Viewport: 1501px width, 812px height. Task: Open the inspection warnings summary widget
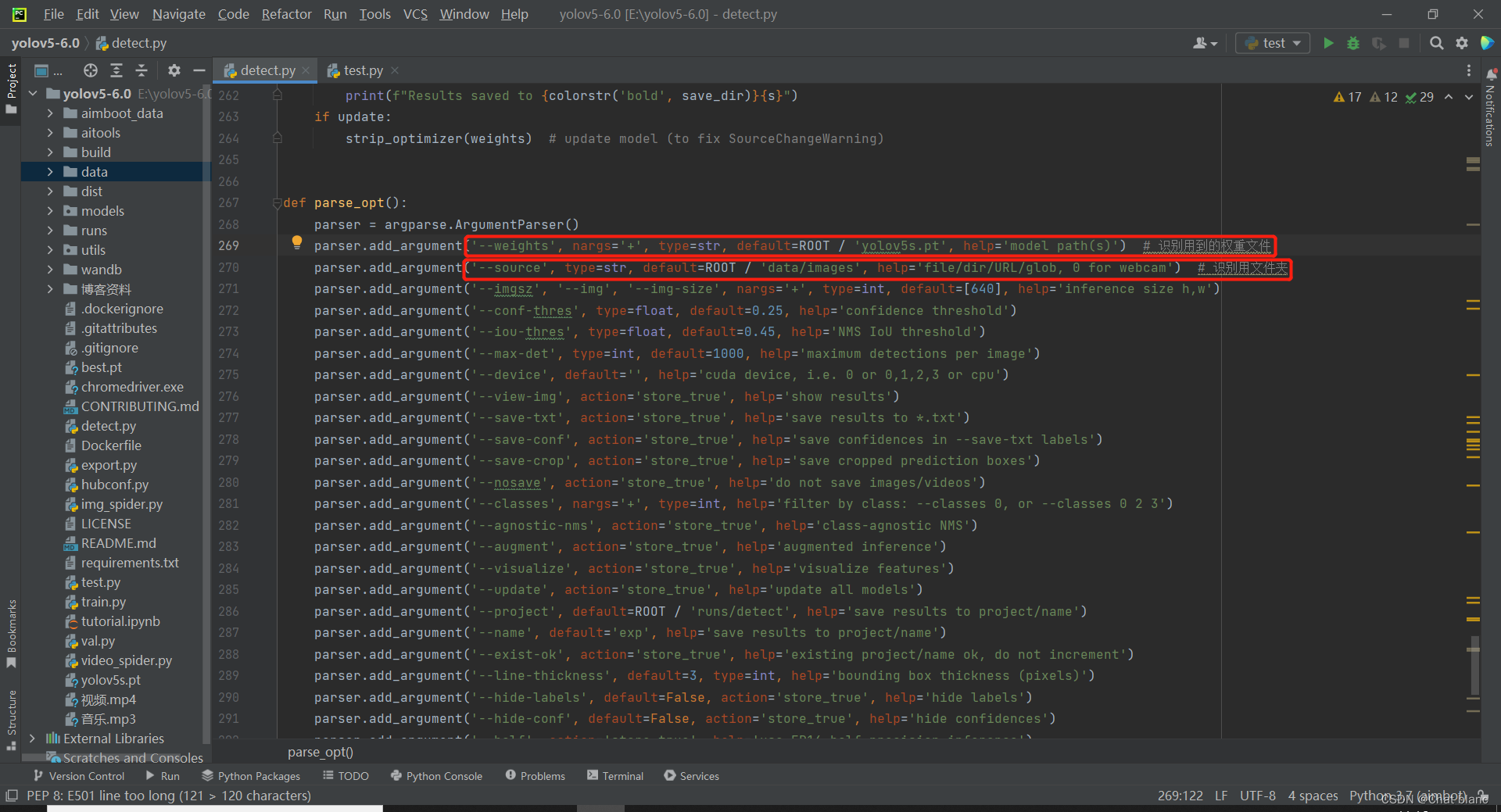[x=1383, y=97]
